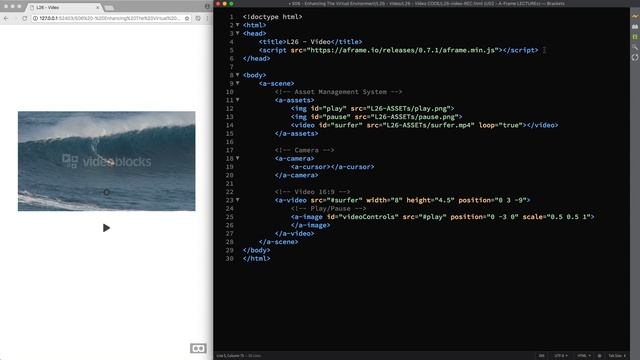640x360 pixels.
Task: Click the Brackets window title bar text
Action: pyautogui.click(x=427, y=4)
